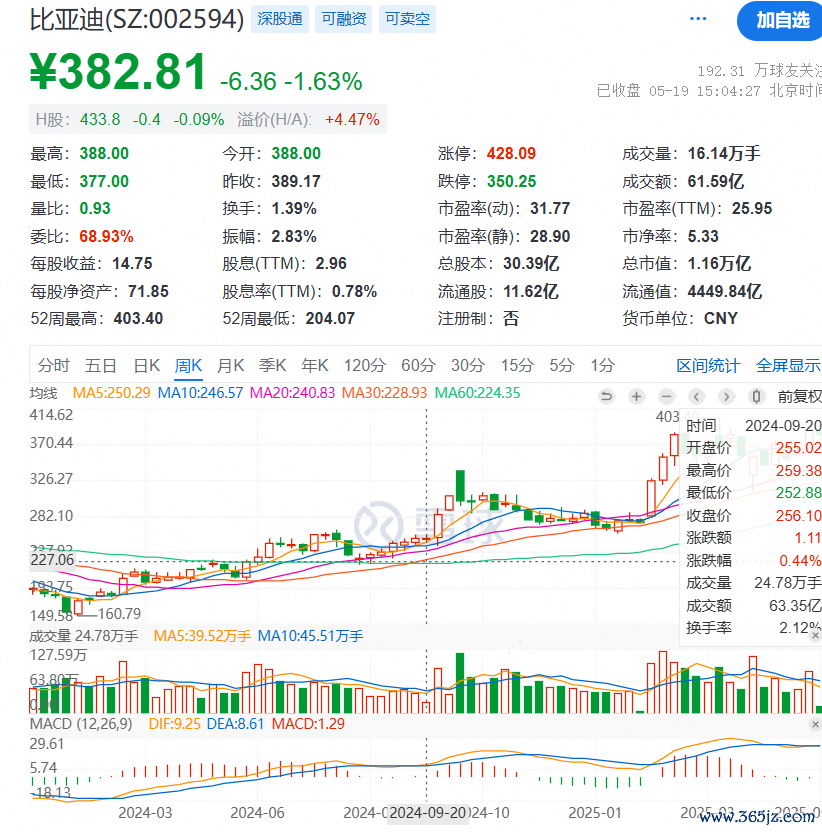Click the 52周最低 value 204.07
Viewport: 822px width, 832px height.
click(330, 318)
